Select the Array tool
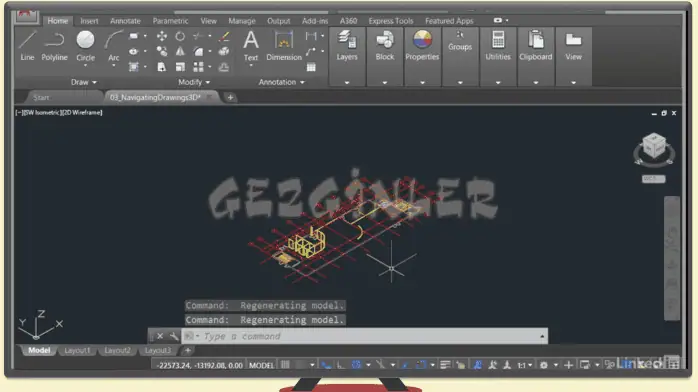Viewport: 698px width, 392px height. [199, 67]
